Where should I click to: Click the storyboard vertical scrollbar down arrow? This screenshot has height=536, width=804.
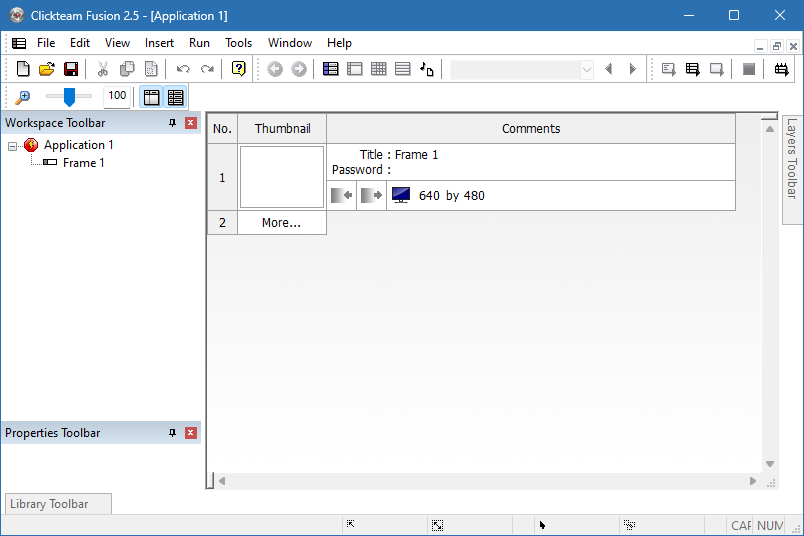[770, 464]
